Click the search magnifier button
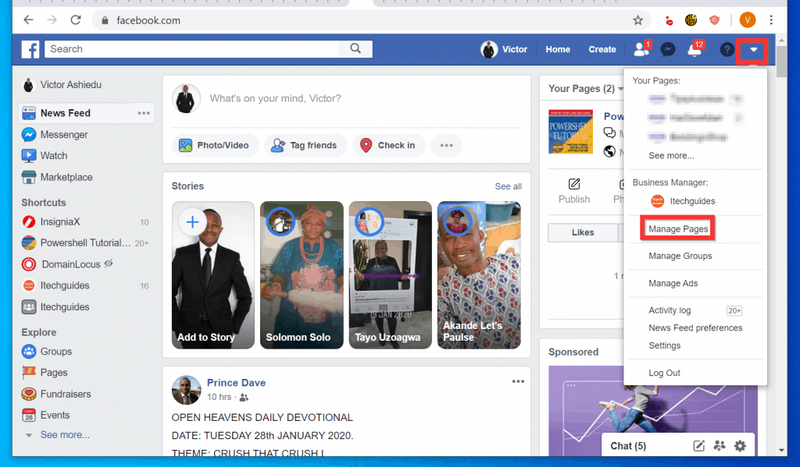The width and height of the screenshot is (800, 467). tap(356, 49)
